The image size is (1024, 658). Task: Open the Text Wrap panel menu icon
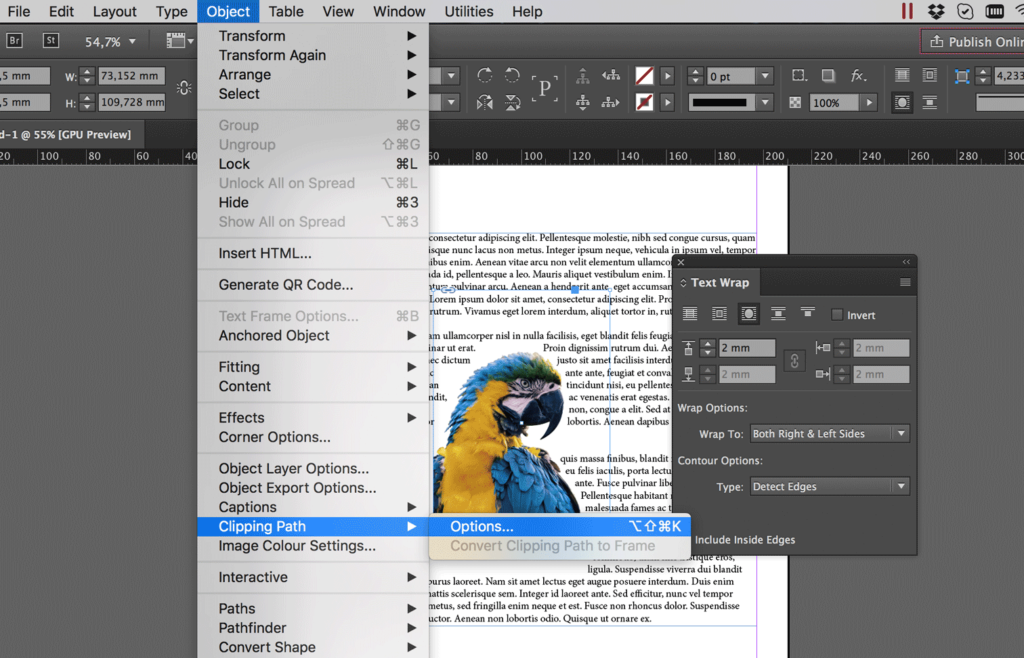coord(908,282)
